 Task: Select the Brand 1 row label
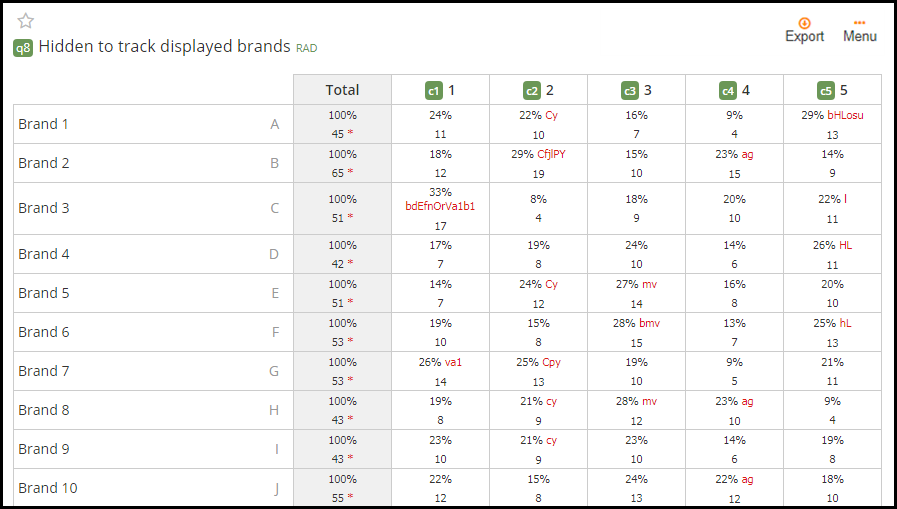pyautogui.click(x=43, y=124)
